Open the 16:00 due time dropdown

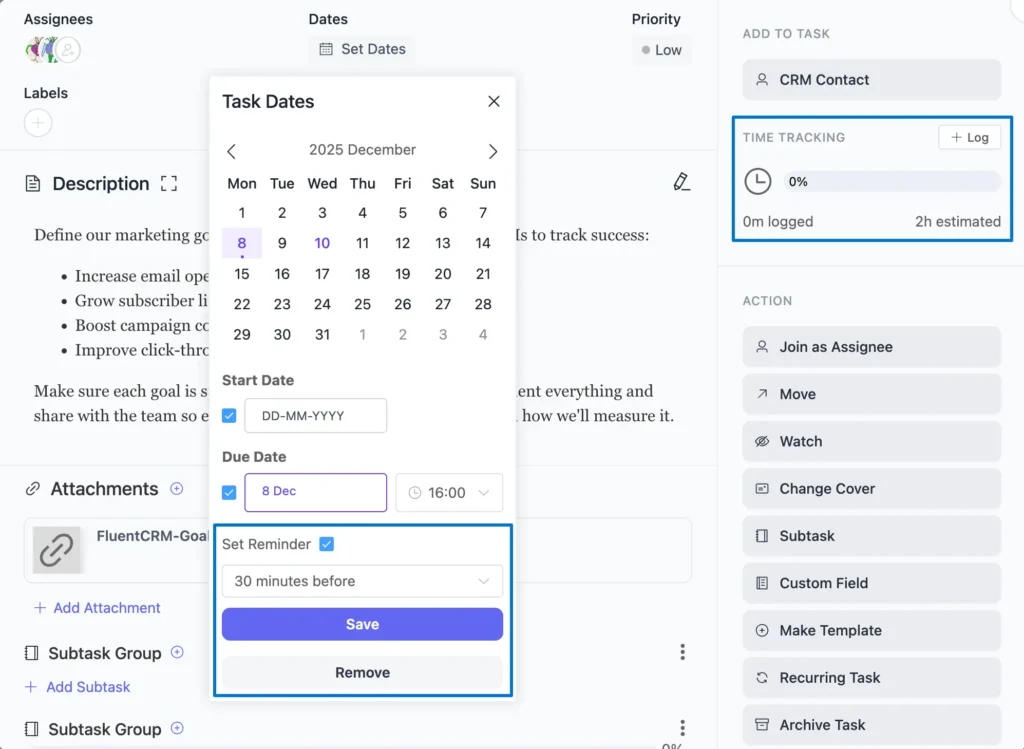pos(449,492)
